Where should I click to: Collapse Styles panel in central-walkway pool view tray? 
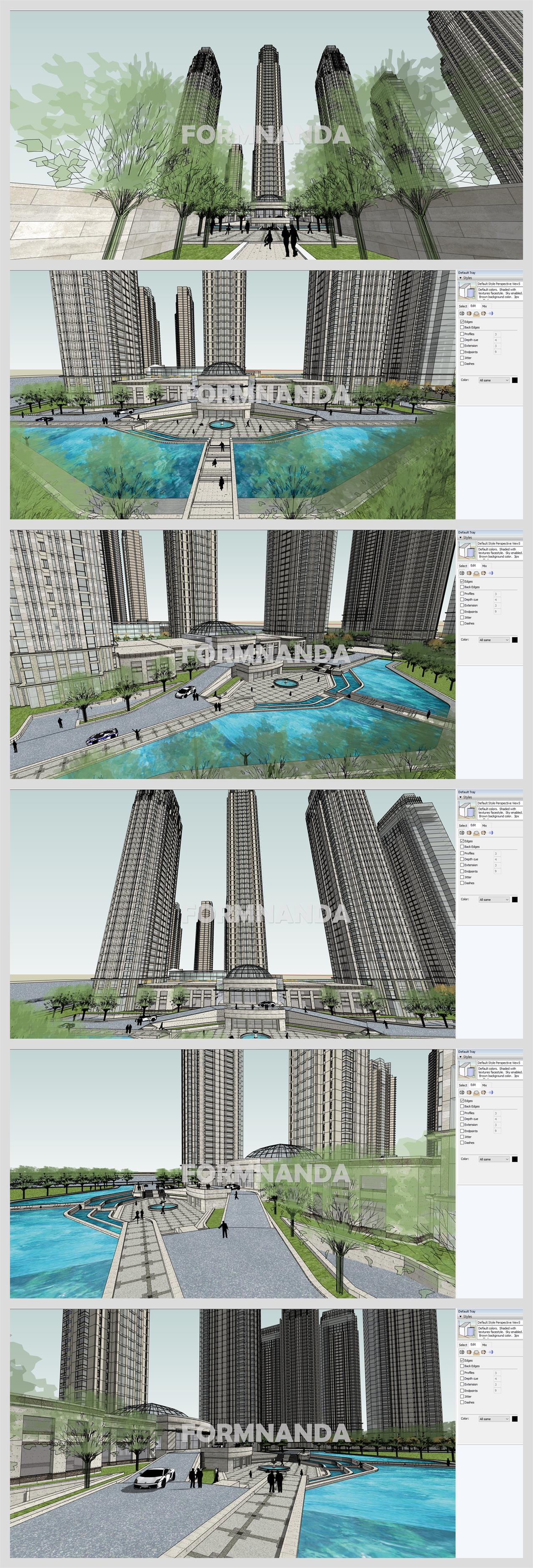461,278
